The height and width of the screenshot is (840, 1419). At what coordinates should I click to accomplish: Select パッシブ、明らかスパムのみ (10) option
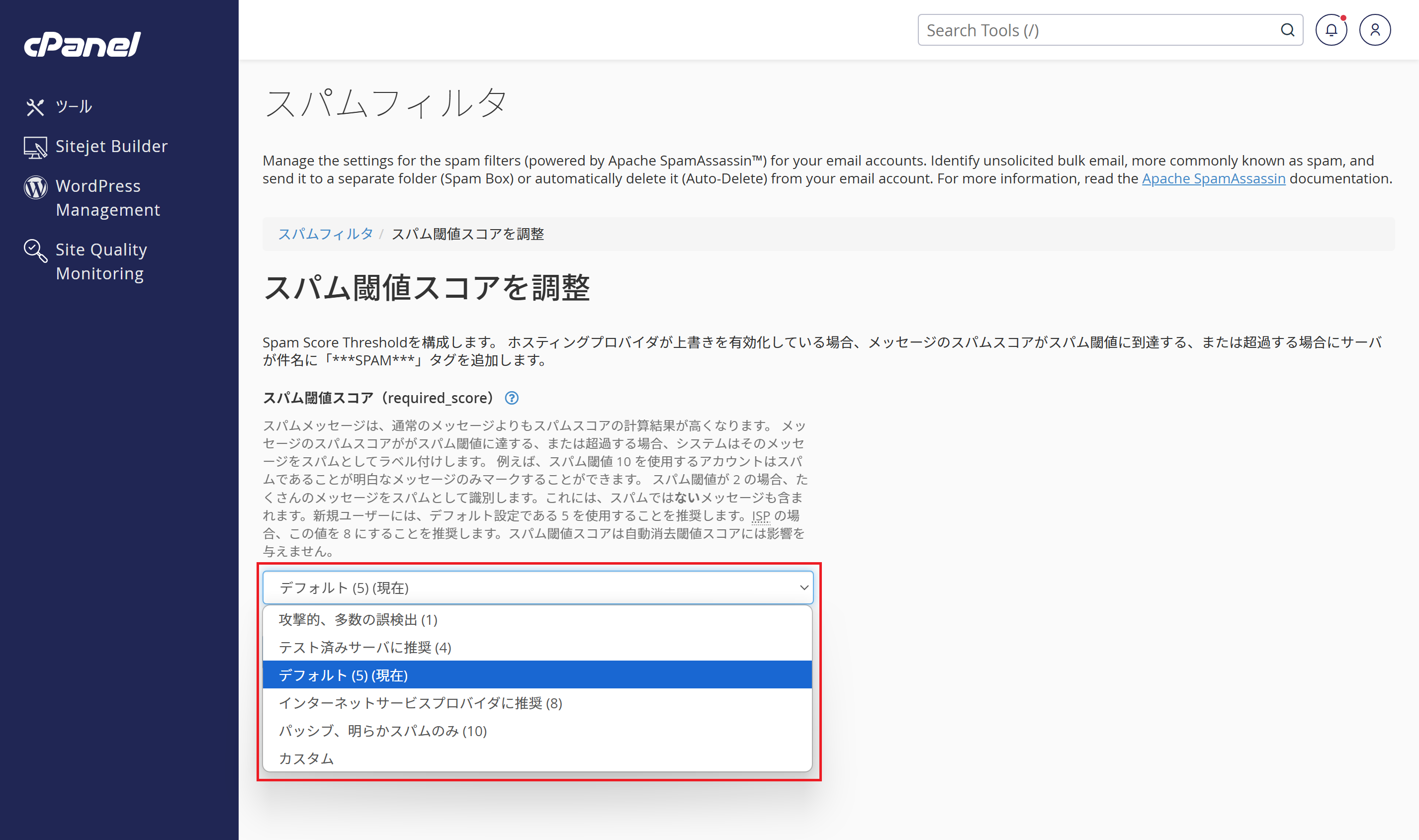pos(537,730)
